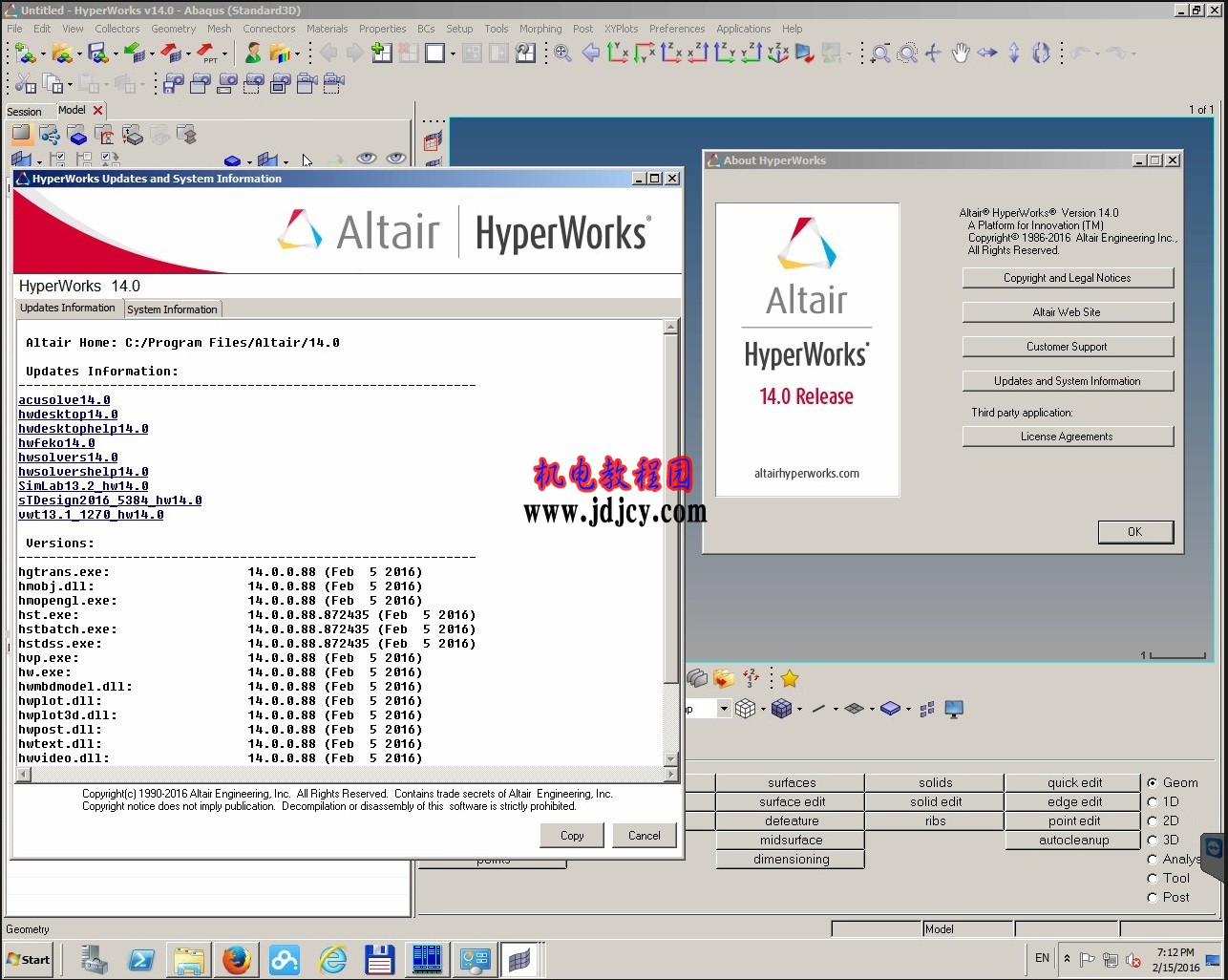Expand the line display mode dropdown arrow

(x=836, y=709)
